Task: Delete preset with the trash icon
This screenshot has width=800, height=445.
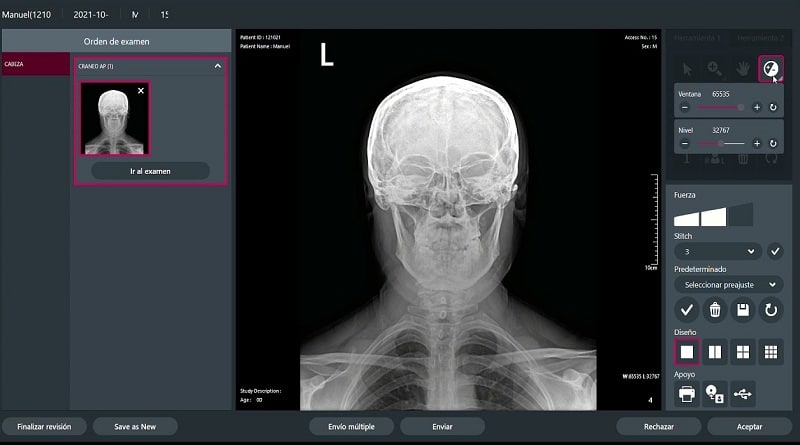Action: (714, 309)
